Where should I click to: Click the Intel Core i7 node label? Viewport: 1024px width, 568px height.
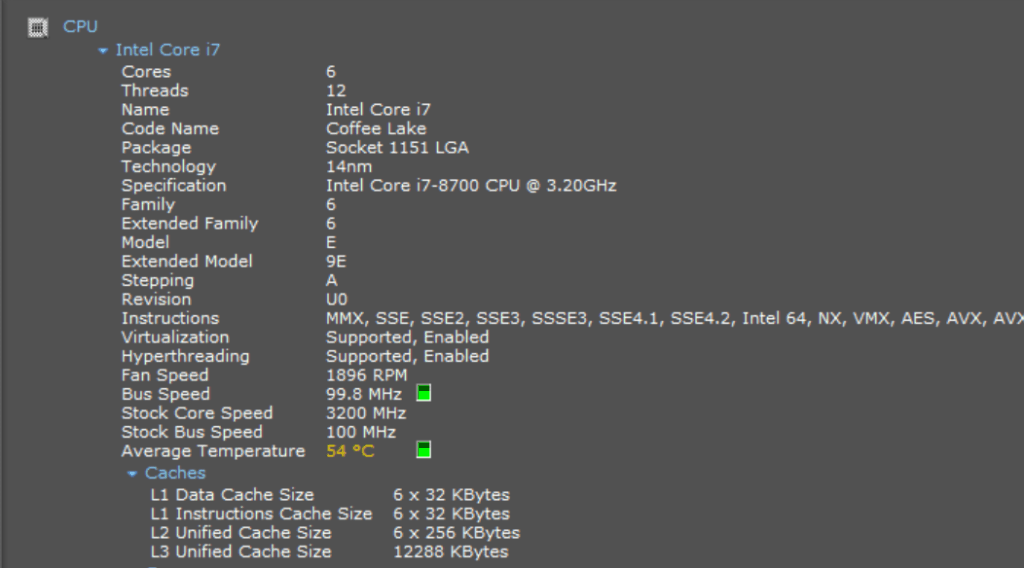pyautogui.click(x=167, y=50)
